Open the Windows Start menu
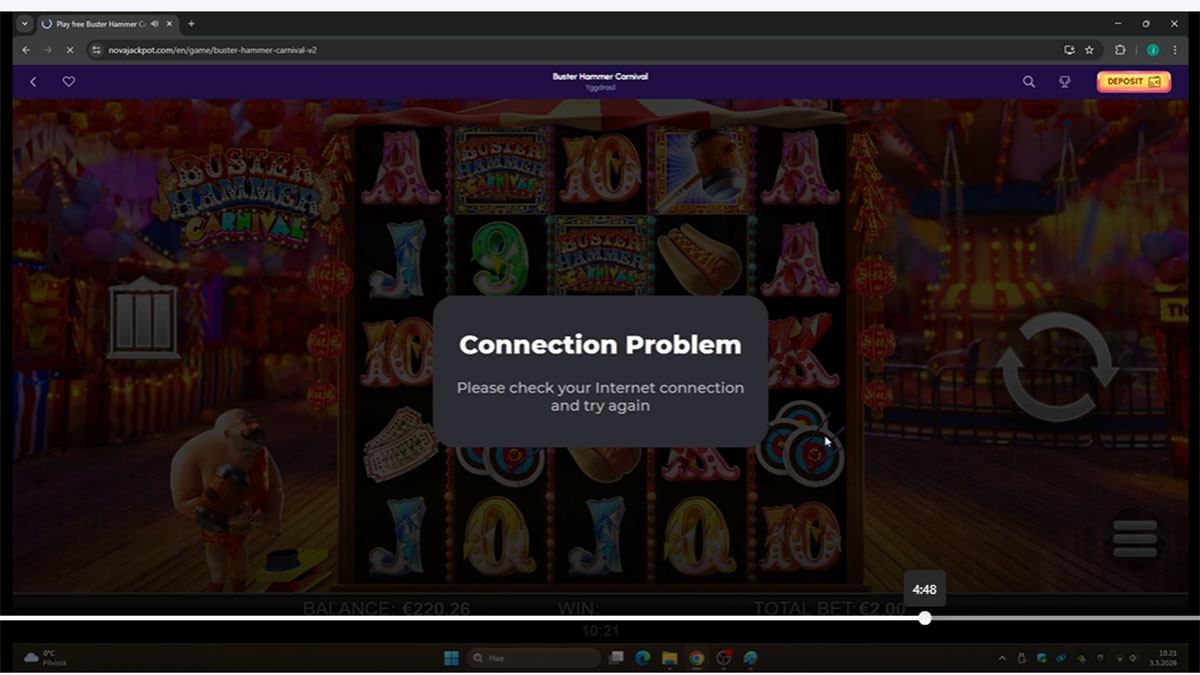 451,658
